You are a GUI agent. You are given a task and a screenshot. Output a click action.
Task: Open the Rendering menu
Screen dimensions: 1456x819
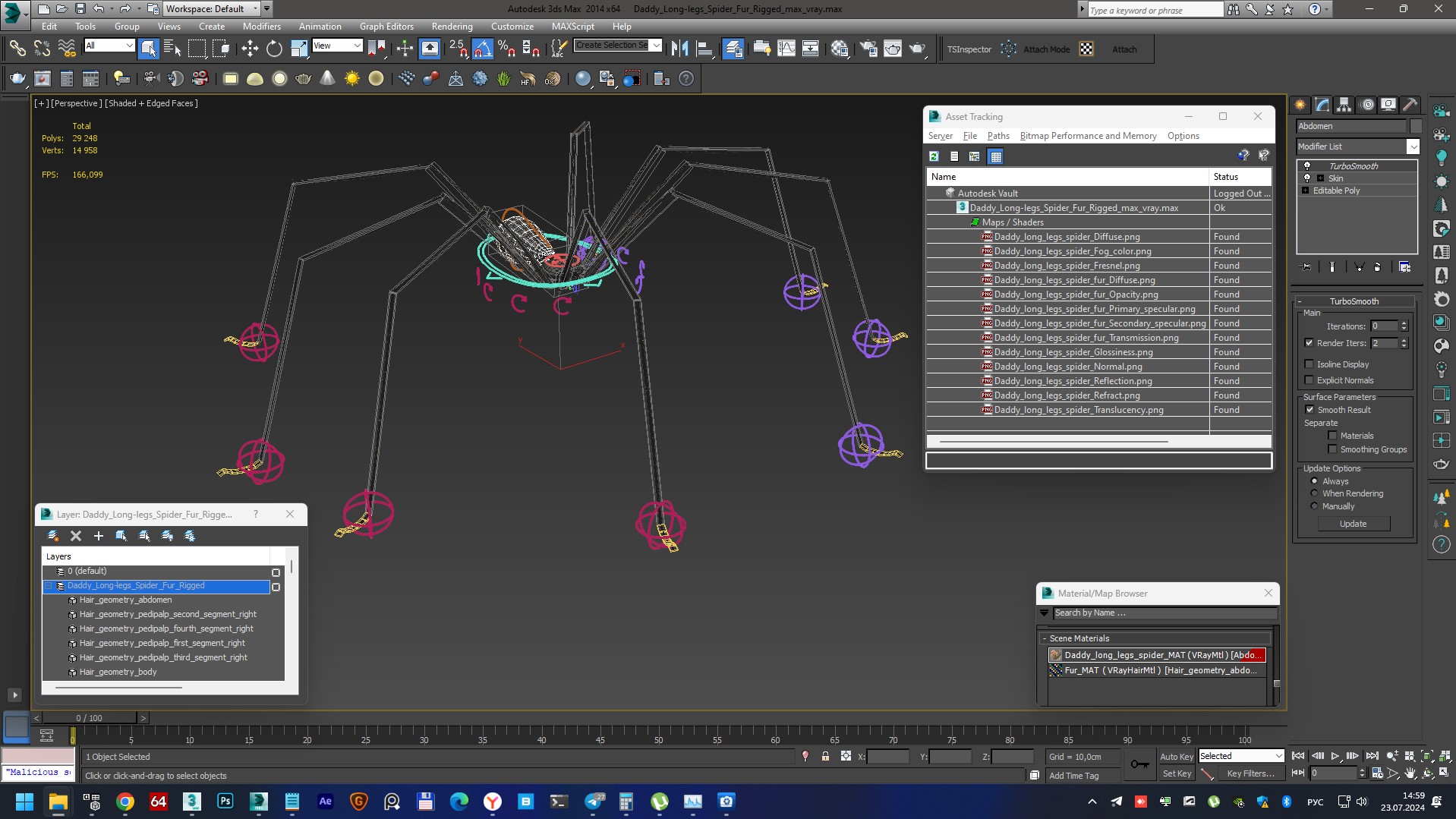pyautogui.click(x=452, y=27)
